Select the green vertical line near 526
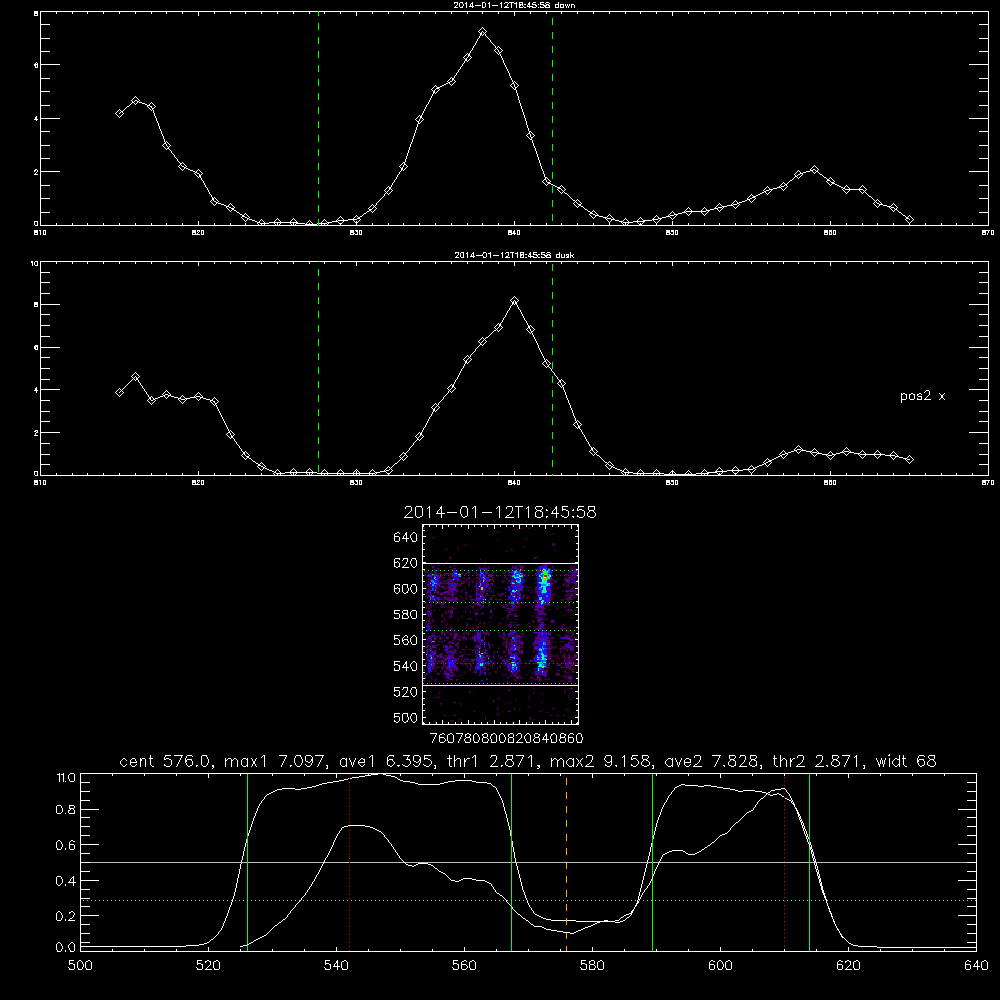 pyautogui.click(x=247, y=862)
